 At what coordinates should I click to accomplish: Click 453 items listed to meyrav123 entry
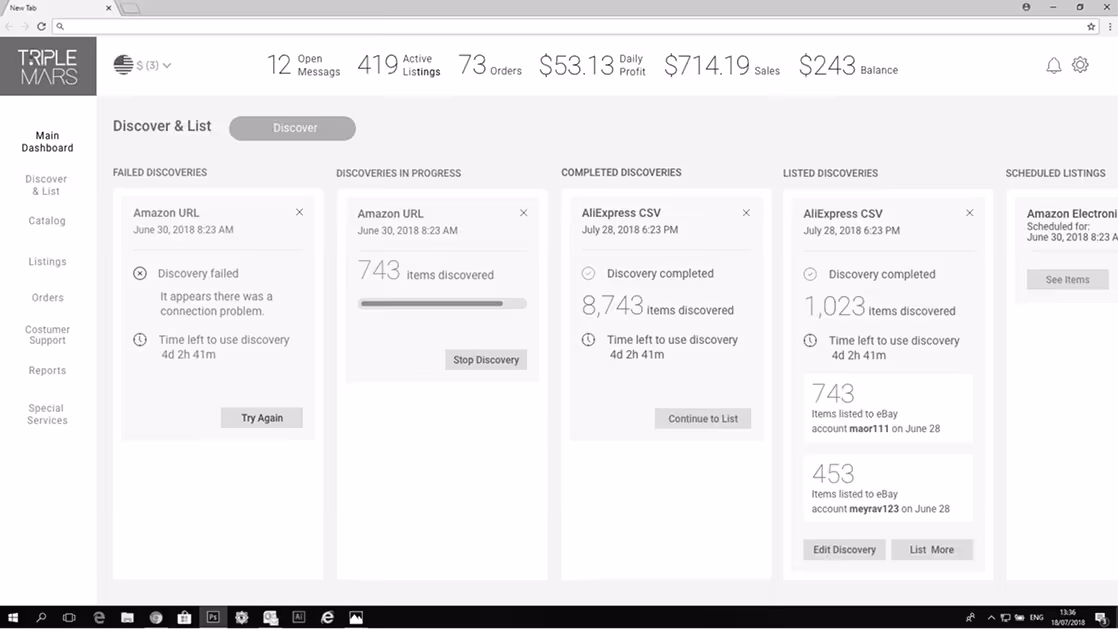pyautogui.click(x=888, y=489)
